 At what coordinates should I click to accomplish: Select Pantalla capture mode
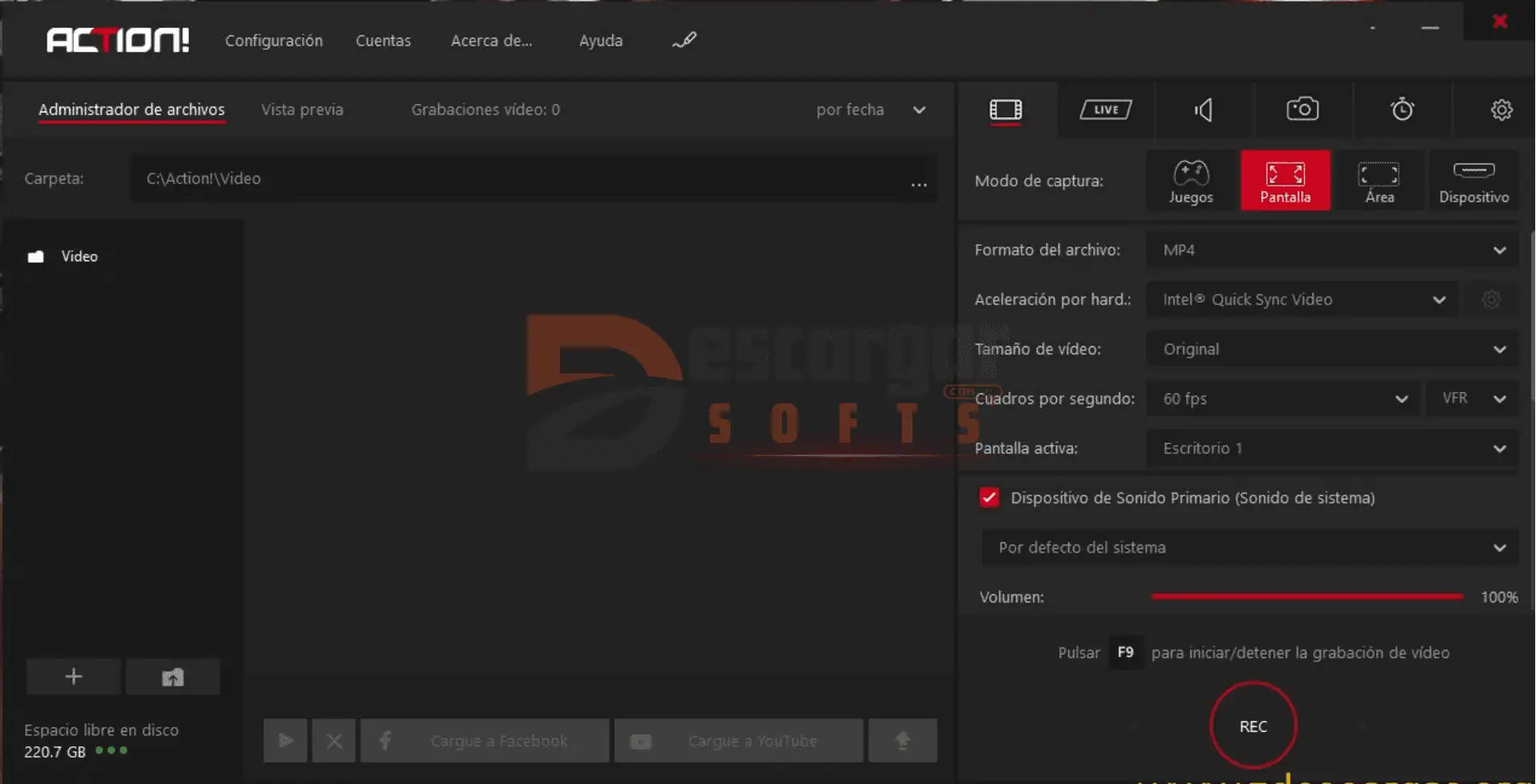[1285, 181]
